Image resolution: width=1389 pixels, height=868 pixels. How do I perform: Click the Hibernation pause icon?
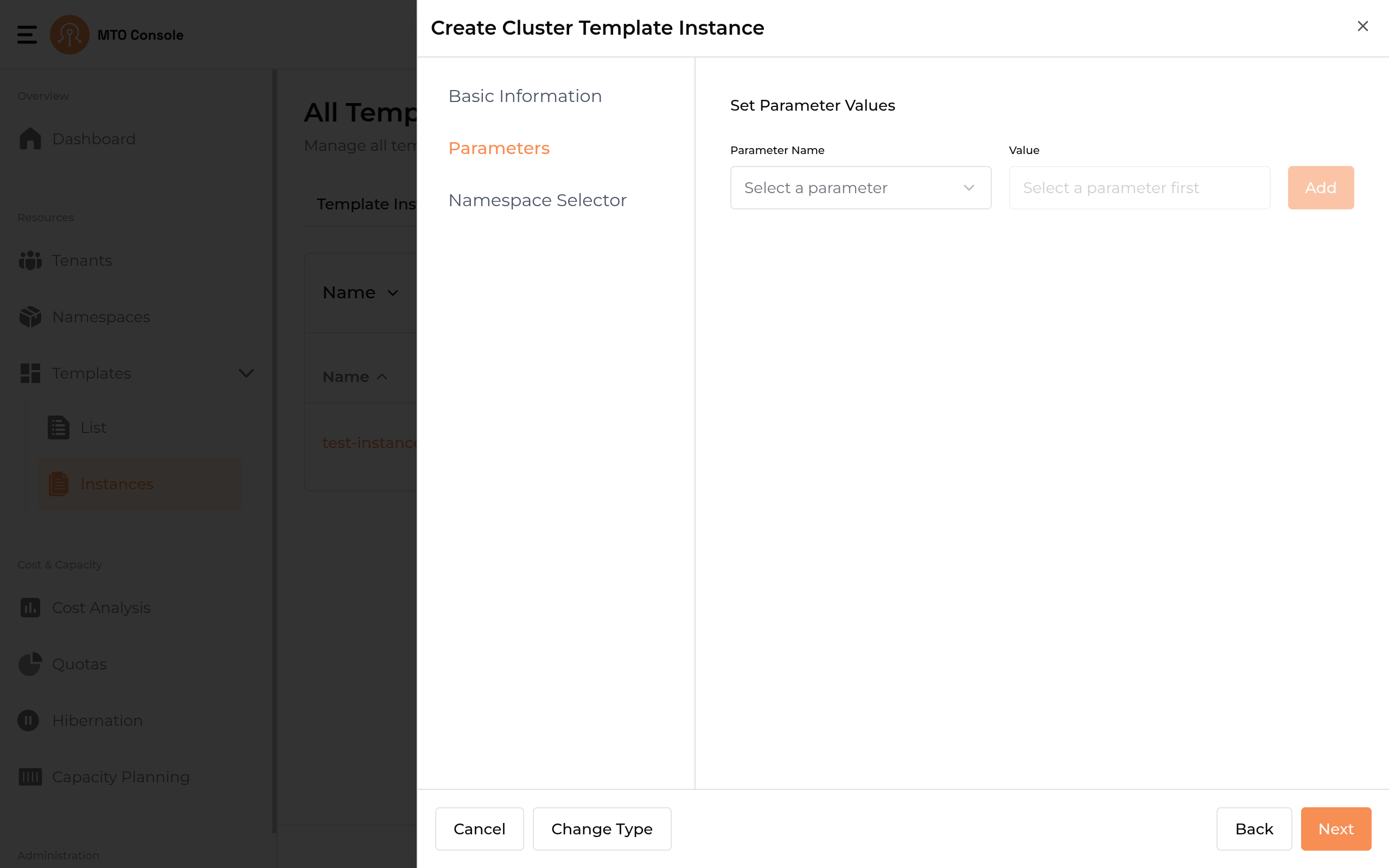click(x=28, y=720)
